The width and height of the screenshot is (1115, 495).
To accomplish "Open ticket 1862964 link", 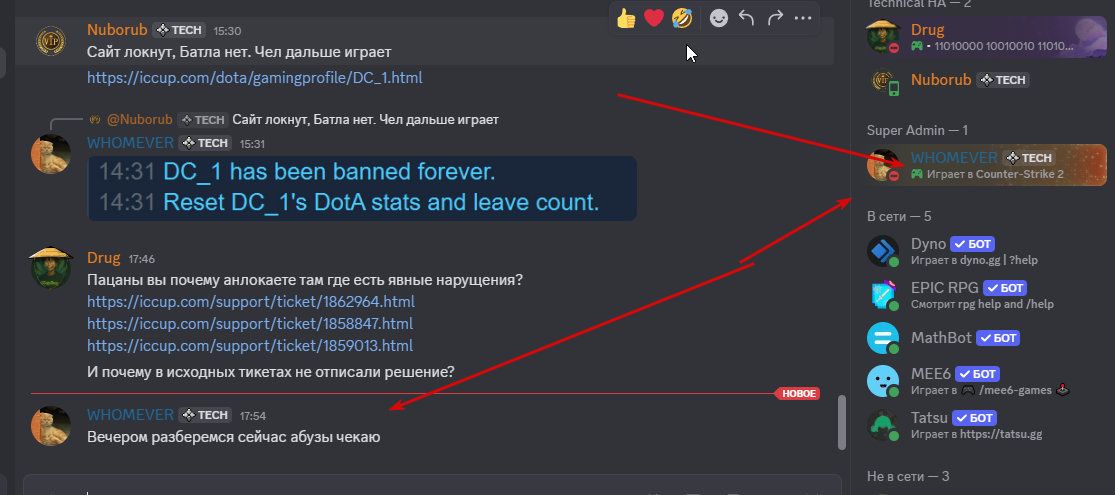I will (250, 302).
